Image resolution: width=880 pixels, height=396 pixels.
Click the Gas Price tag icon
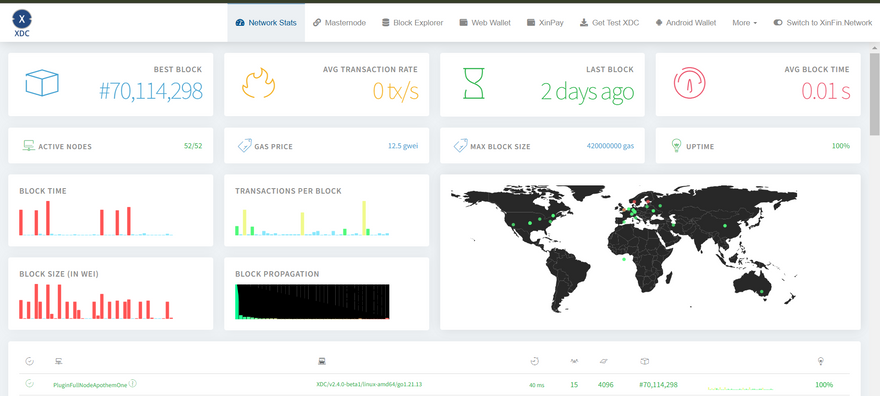point(244,146)
